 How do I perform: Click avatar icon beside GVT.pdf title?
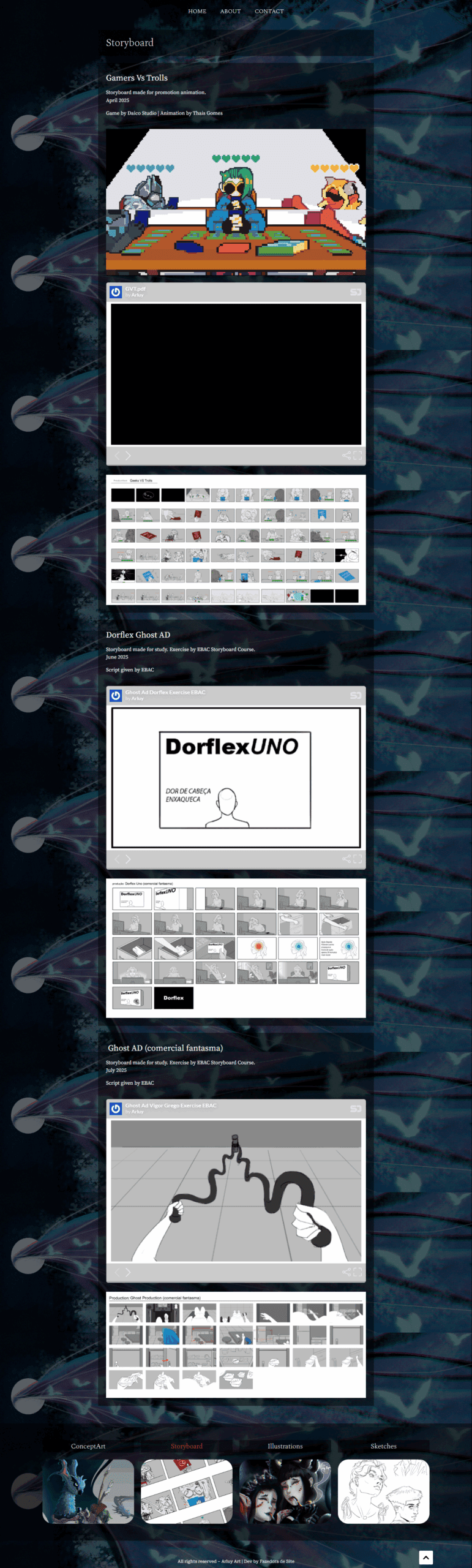pyautogui.click(x=116, y=292)
